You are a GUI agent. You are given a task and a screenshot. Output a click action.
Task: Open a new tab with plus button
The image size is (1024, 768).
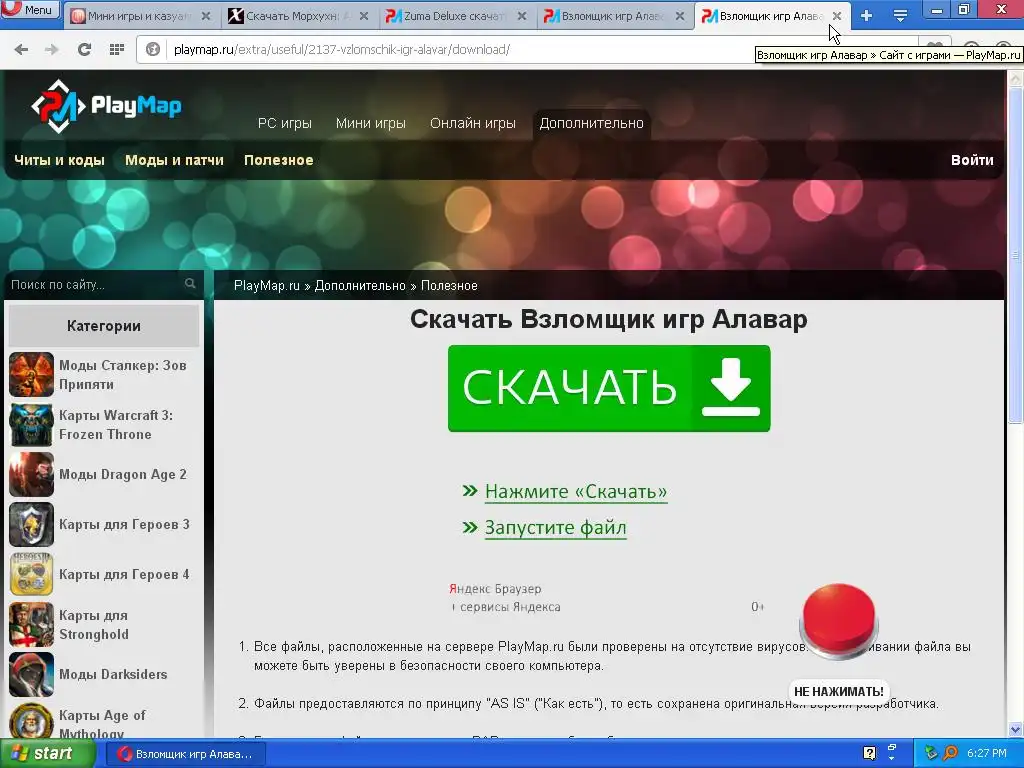coord(866,16)
